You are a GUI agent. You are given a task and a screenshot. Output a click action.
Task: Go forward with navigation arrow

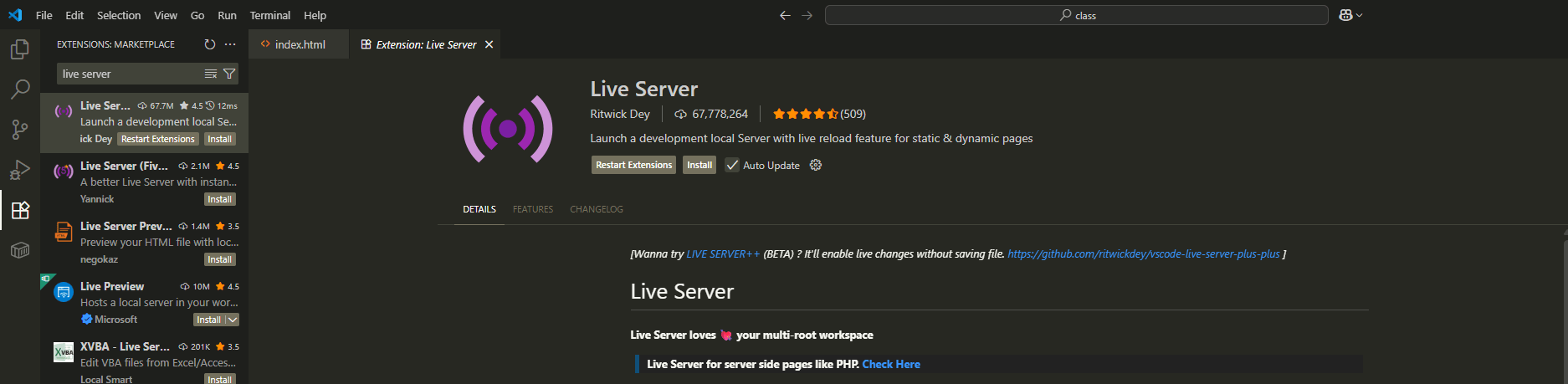click(x=807, y=15)
